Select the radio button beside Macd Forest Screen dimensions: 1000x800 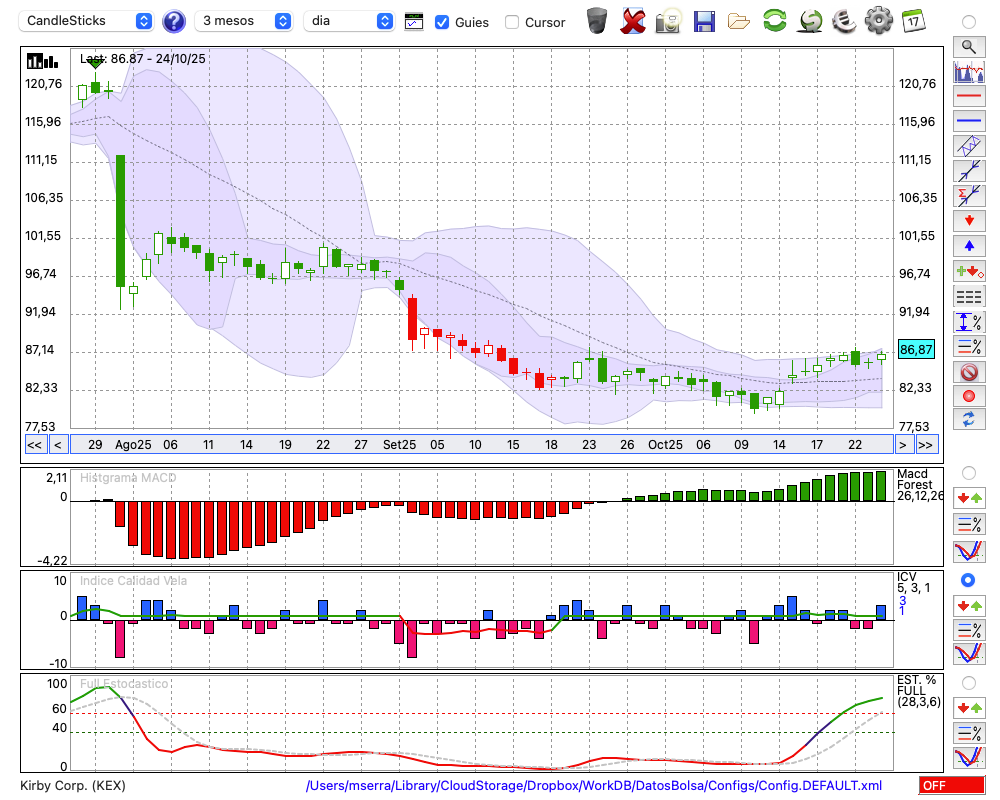[968, 472]
